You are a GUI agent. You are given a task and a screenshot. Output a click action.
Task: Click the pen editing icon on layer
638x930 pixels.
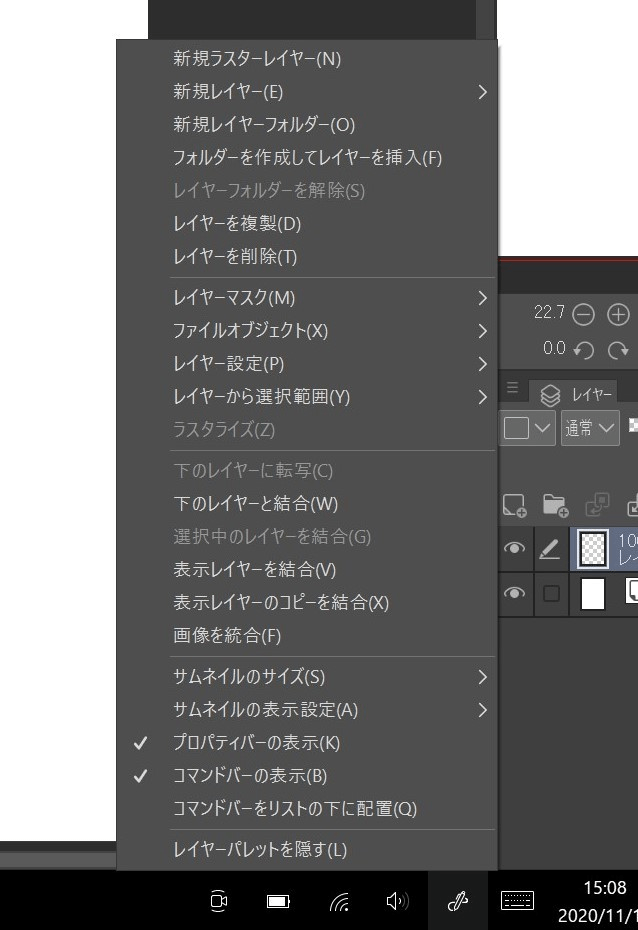[x=550, y=549]
